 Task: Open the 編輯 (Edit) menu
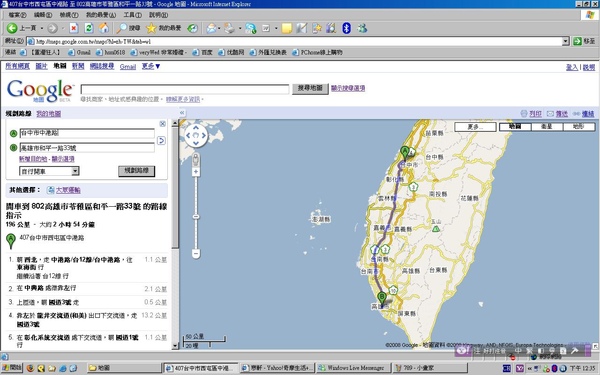[x=42, y=15]
